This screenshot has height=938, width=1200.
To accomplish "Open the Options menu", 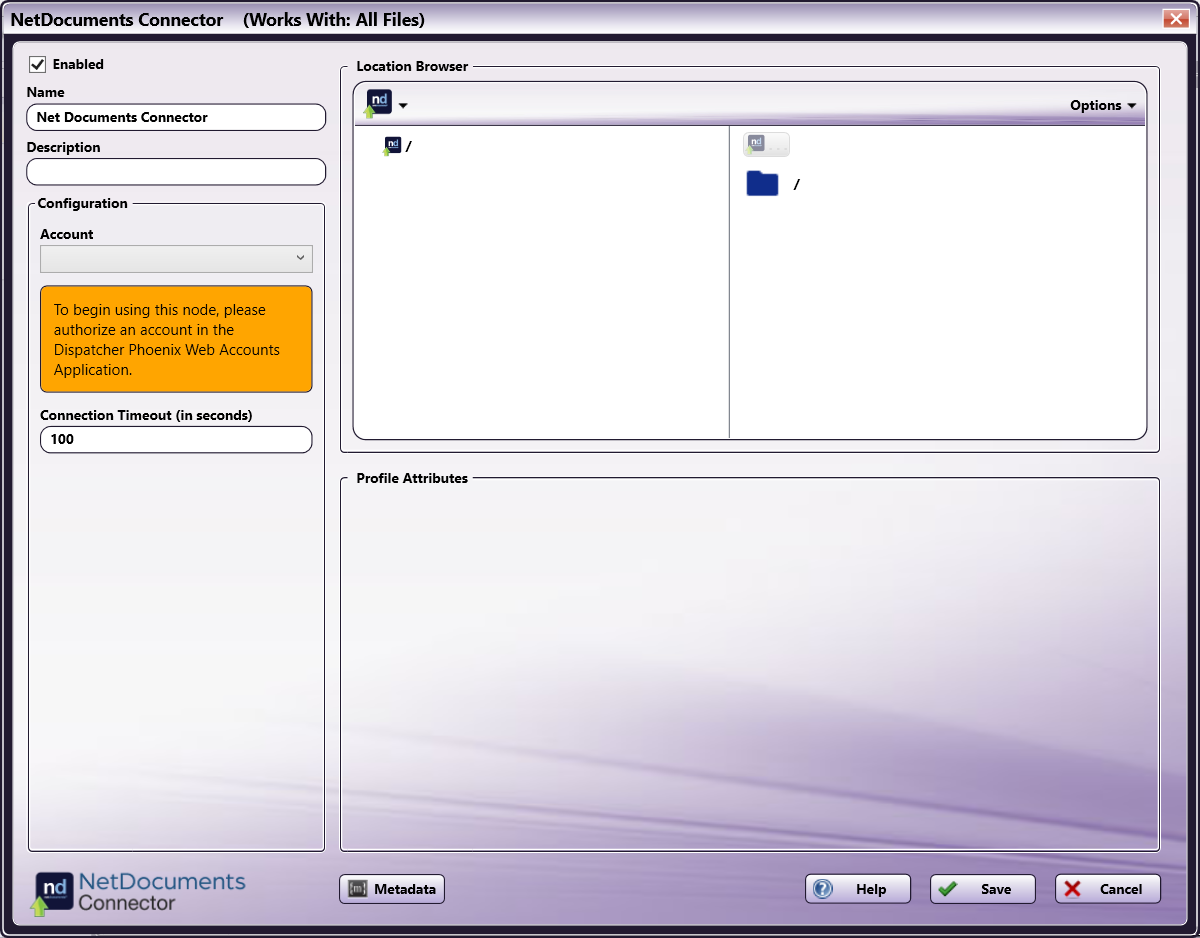I will coord(1102,105).
